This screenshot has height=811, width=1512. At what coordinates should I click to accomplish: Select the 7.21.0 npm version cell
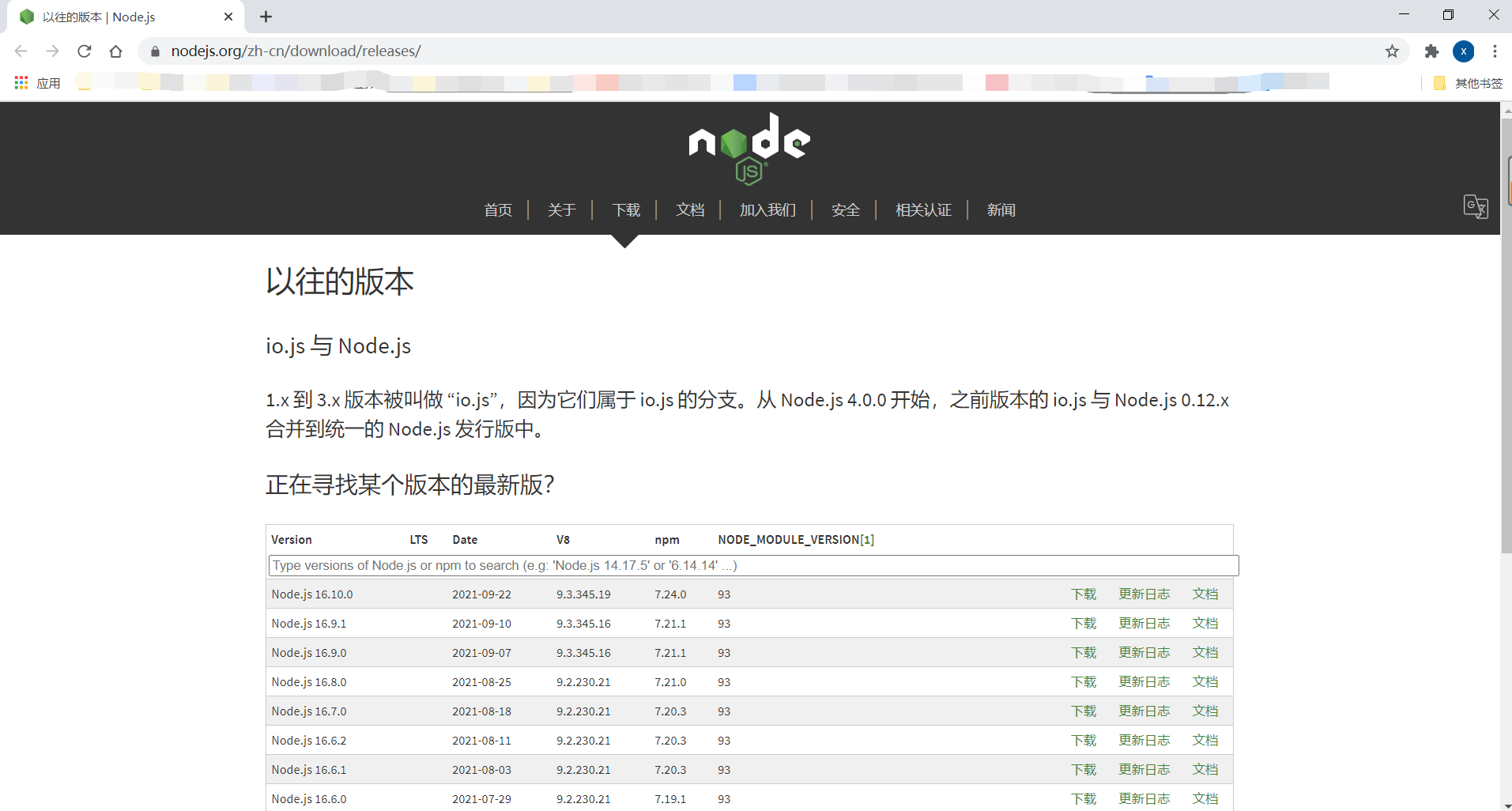click(670, 682)
